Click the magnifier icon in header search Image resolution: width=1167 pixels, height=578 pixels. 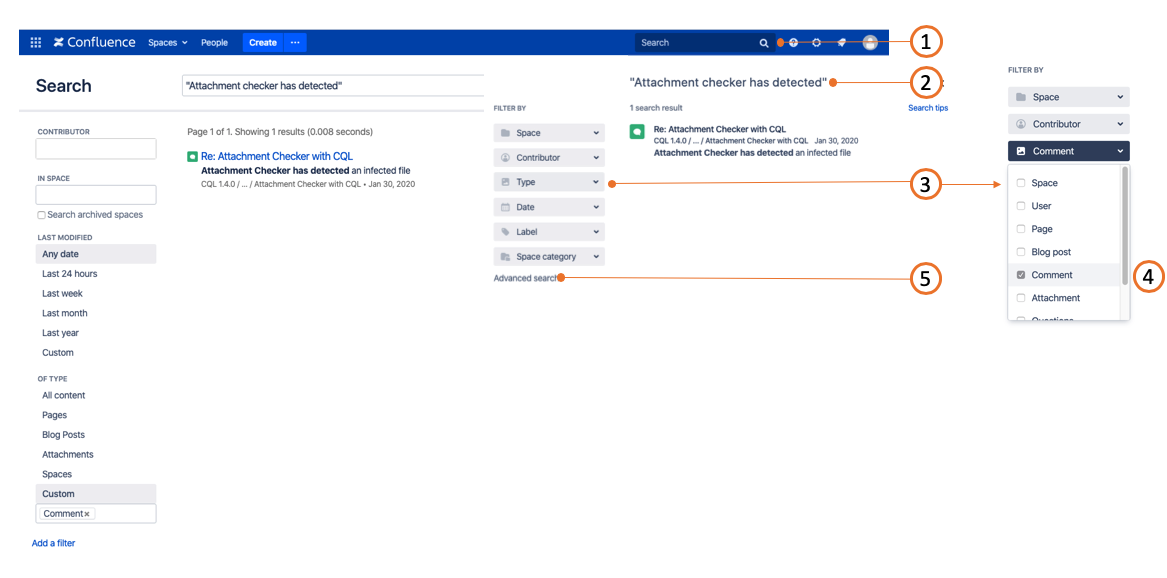click(764, 43)
